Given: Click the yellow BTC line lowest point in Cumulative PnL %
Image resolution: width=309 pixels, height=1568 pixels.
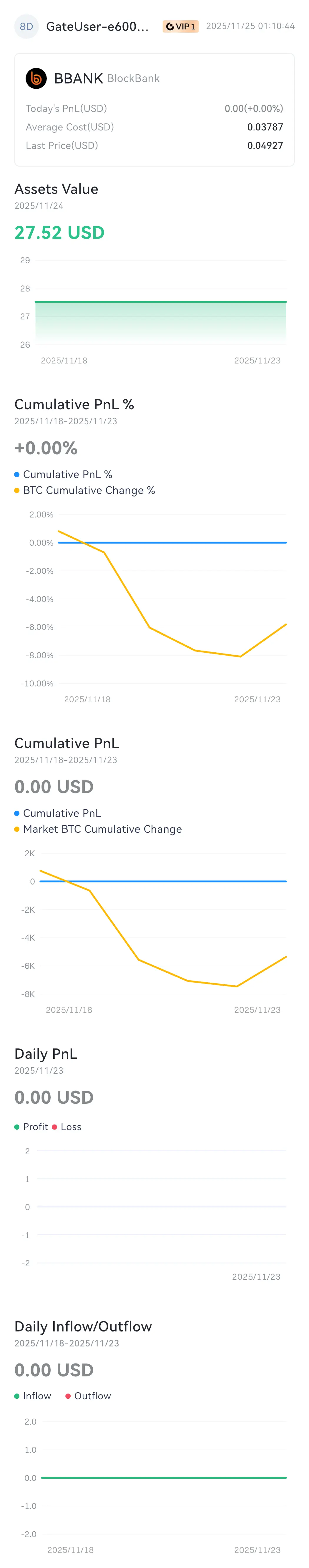Looking at the screenshot, I should pos(240,656).
